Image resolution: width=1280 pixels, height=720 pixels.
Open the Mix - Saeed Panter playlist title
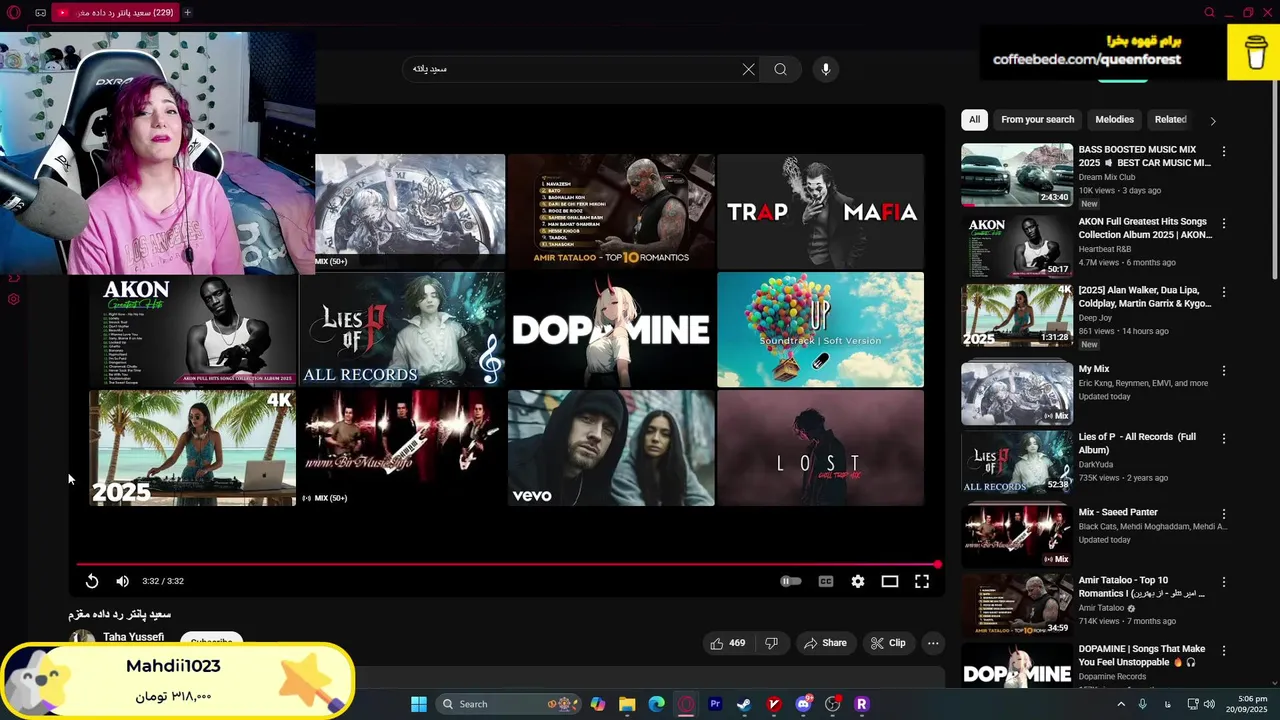tap(1118, 512)
